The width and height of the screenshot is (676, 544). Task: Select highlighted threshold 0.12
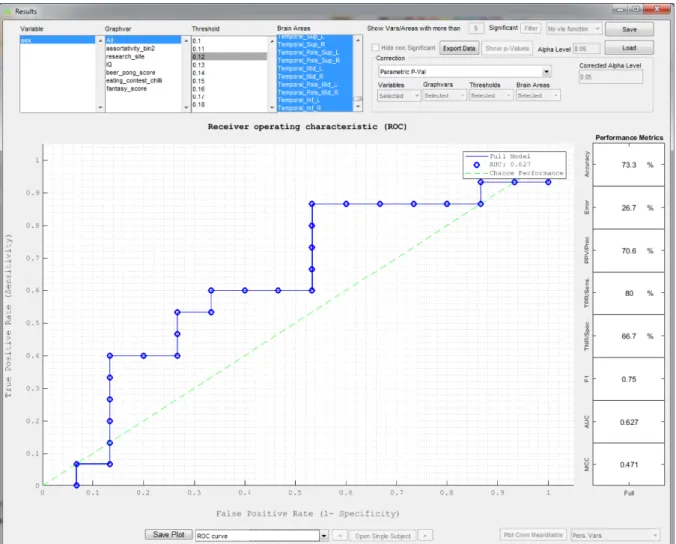pyautogui.click(x=229, y=56)
